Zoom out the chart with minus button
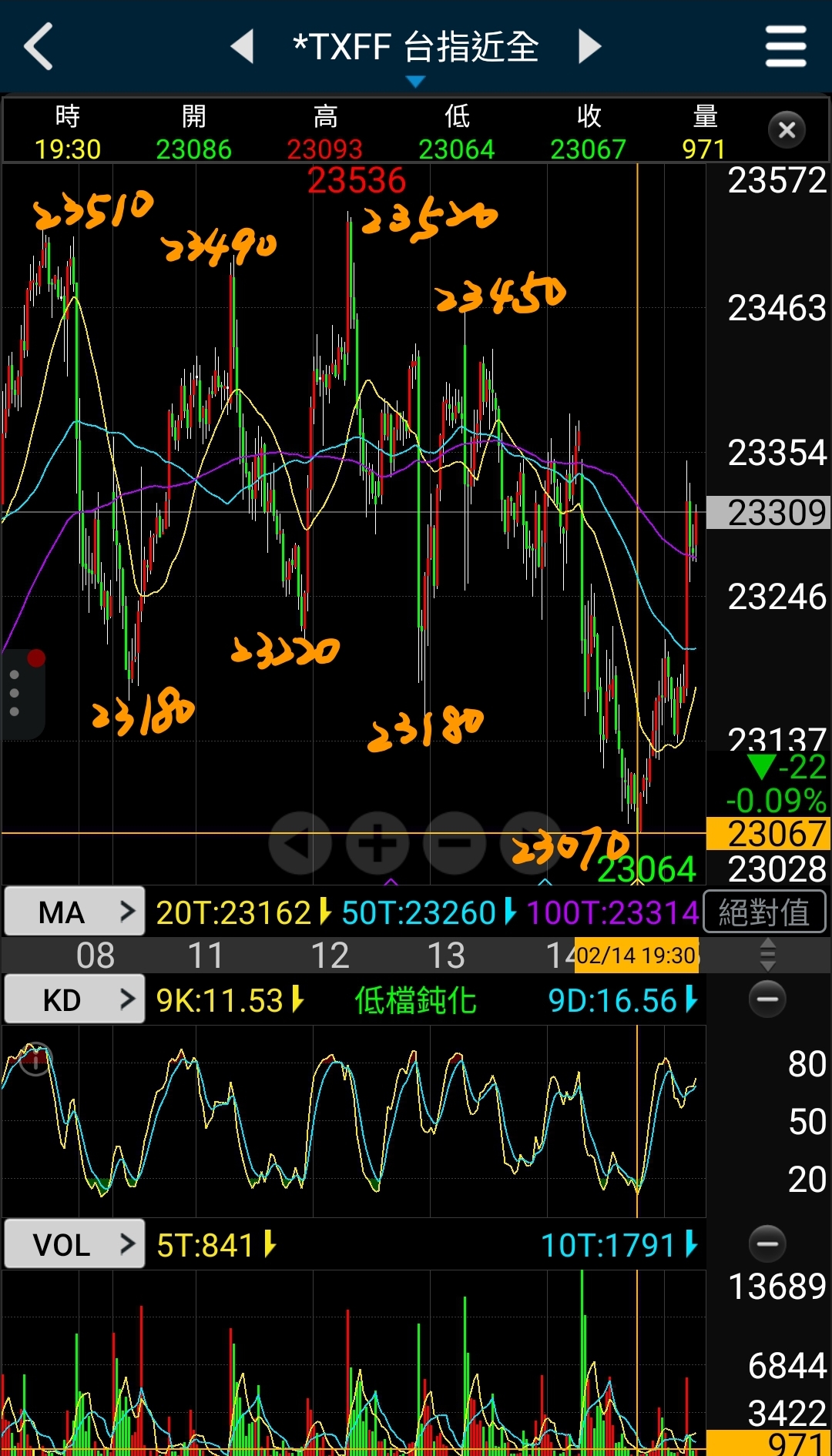832x1456 pixels. coord(455,843)
